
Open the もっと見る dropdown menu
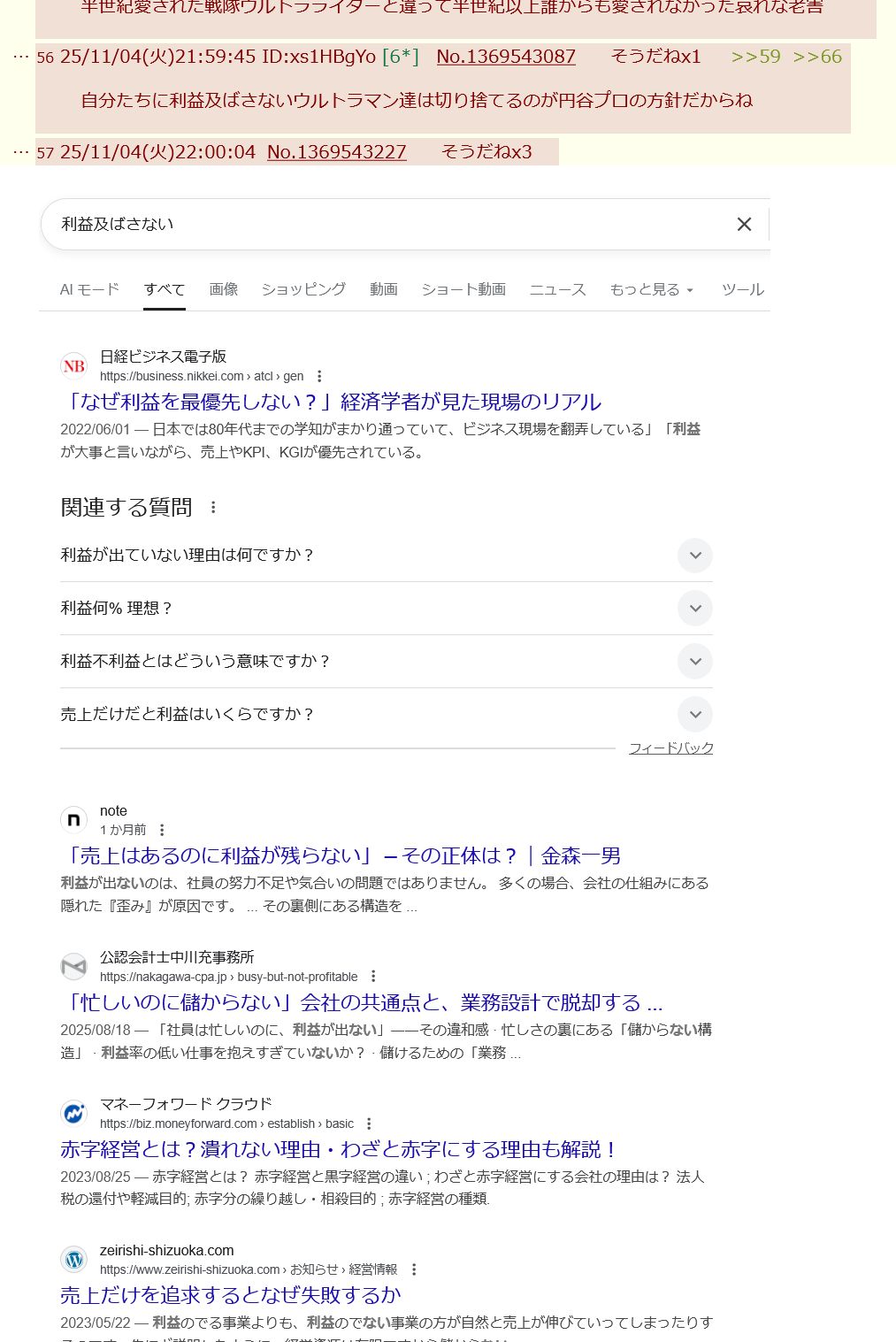pos(652,290)
